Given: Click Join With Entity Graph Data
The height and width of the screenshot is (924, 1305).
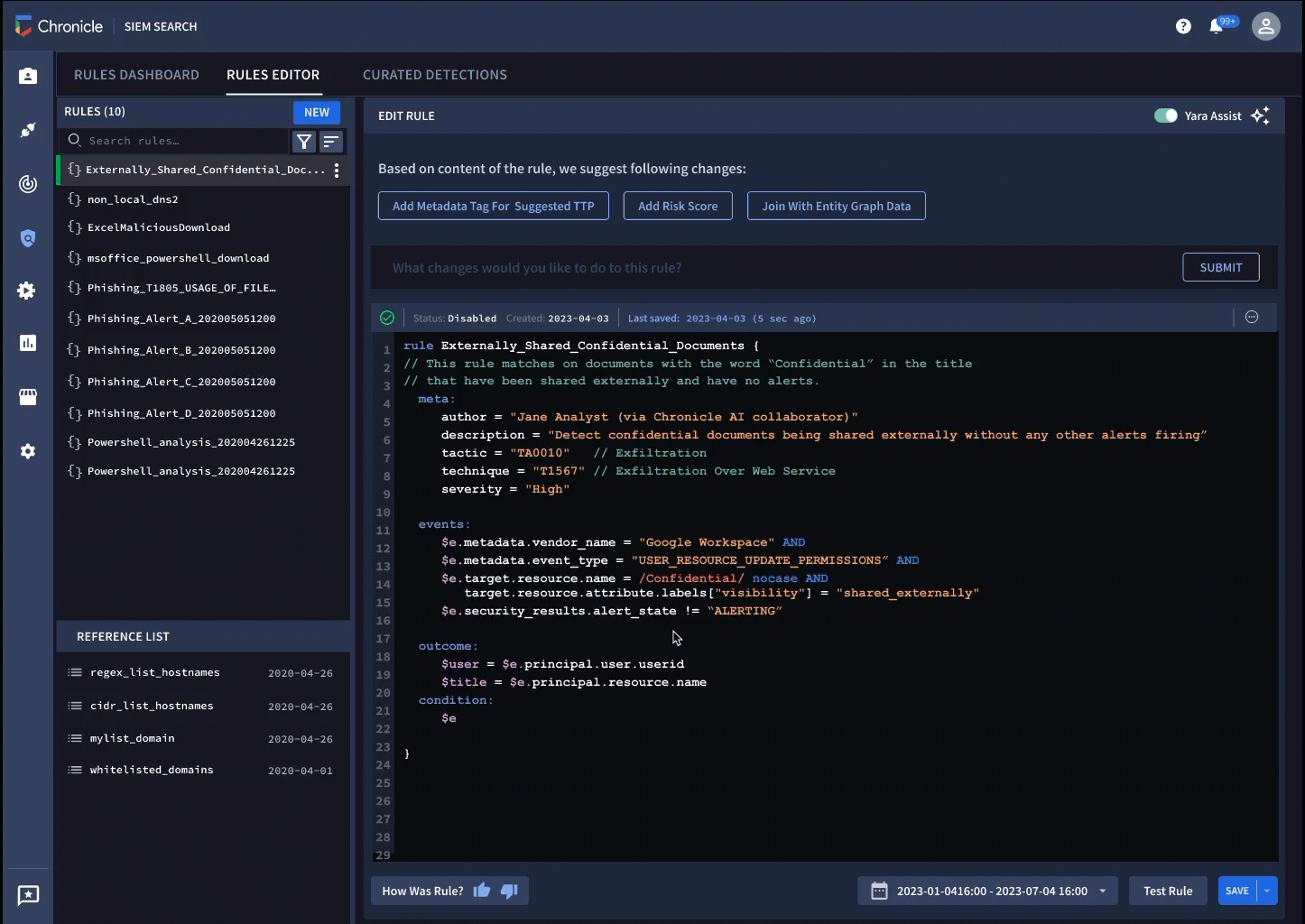Looking at the screenshot, I should (x=837, y=206).
